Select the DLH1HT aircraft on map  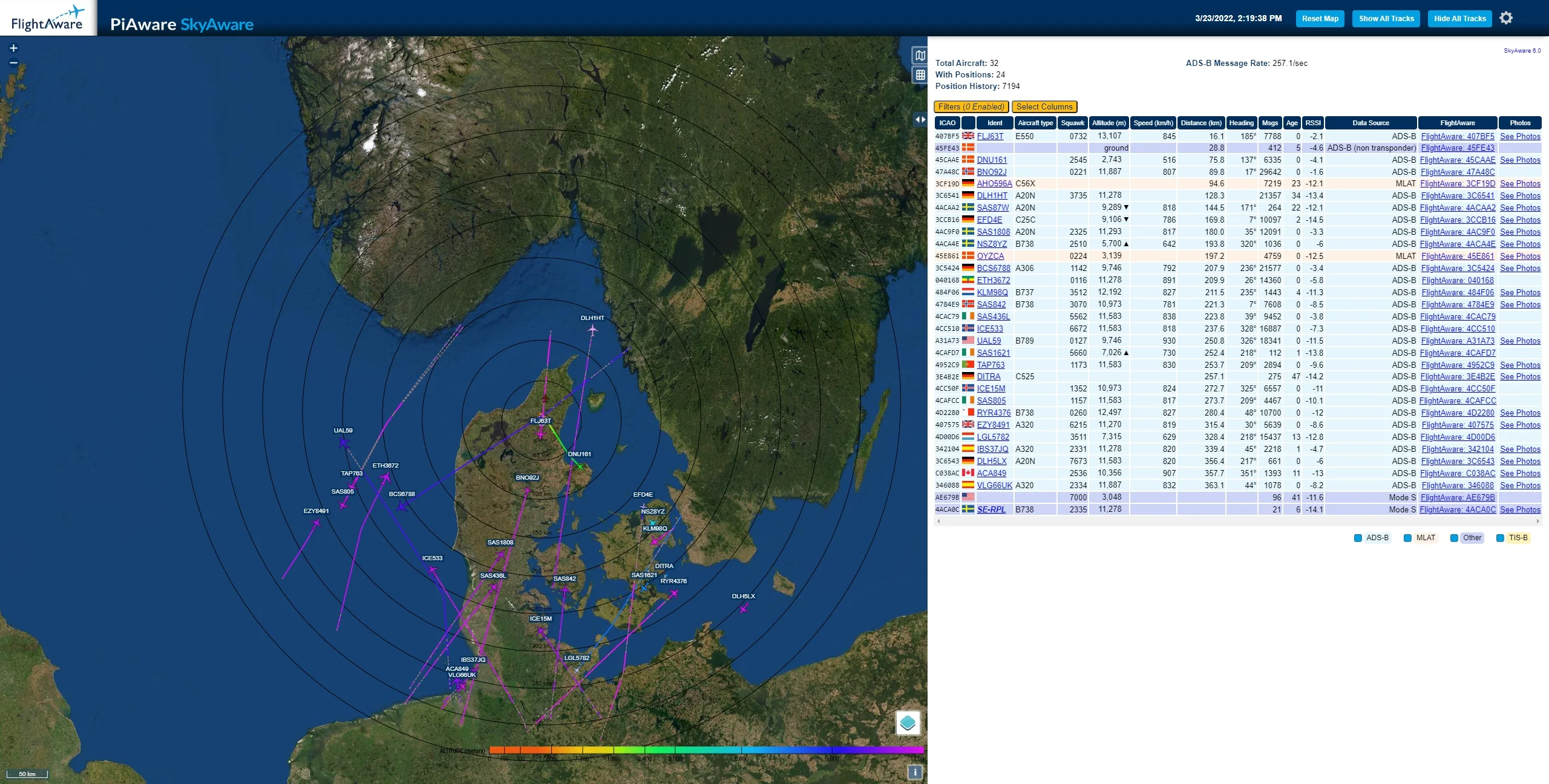[592, 330]
